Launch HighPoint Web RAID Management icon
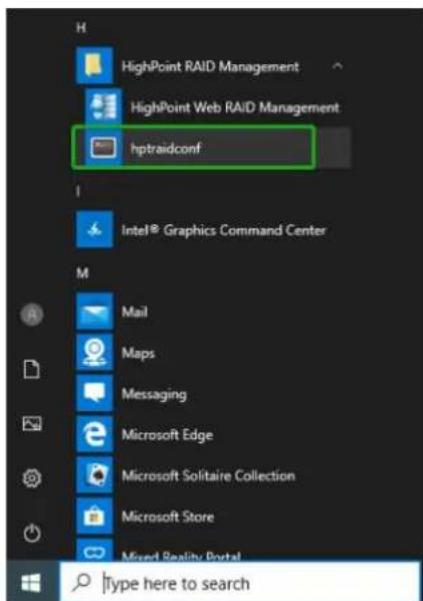The height and width of the screenshot is (601, 423). [x=103, y=107]
